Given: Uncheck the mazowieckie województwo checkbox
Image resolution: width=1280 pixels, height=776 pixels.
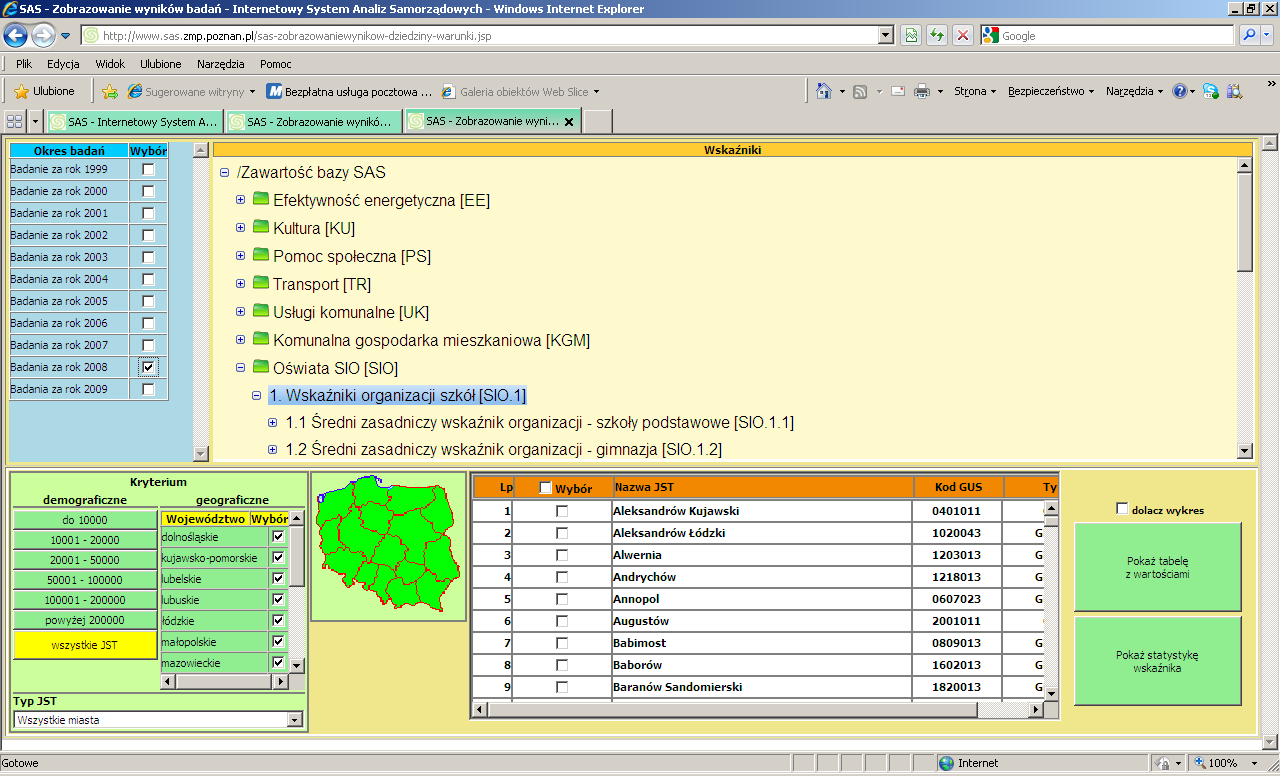Looking at the screenshot, I should tap(278, 662).
